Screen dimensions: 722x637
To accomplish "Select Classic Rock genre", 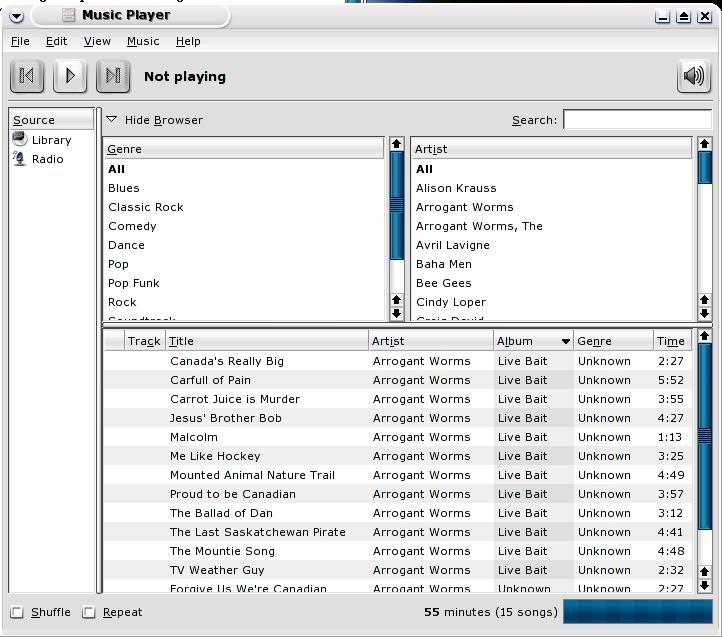I will [146, 207].
